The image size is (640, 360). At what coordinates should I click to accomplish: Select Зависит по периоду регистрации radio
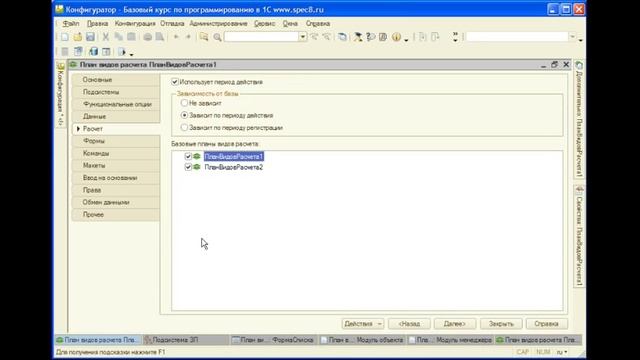coord(184,127)
